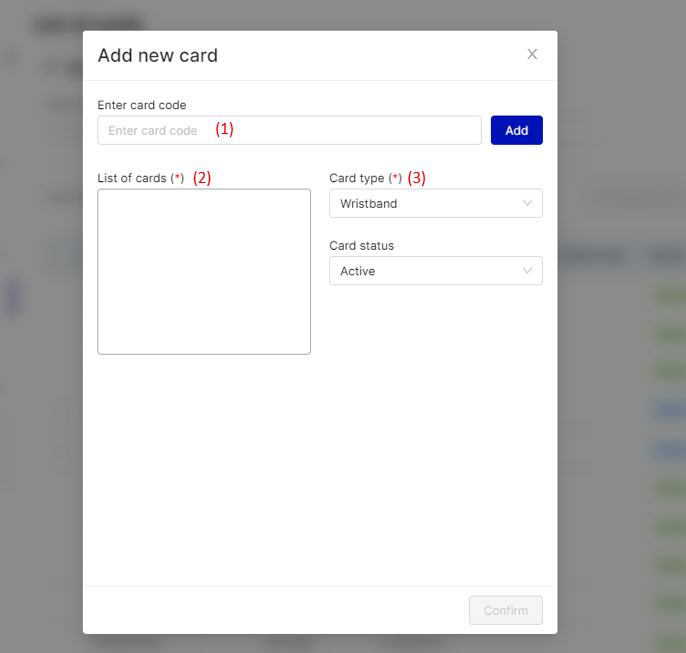Open the Wristband card type dropdown
This screenshot has width=686, height=653.
[435, 203]
